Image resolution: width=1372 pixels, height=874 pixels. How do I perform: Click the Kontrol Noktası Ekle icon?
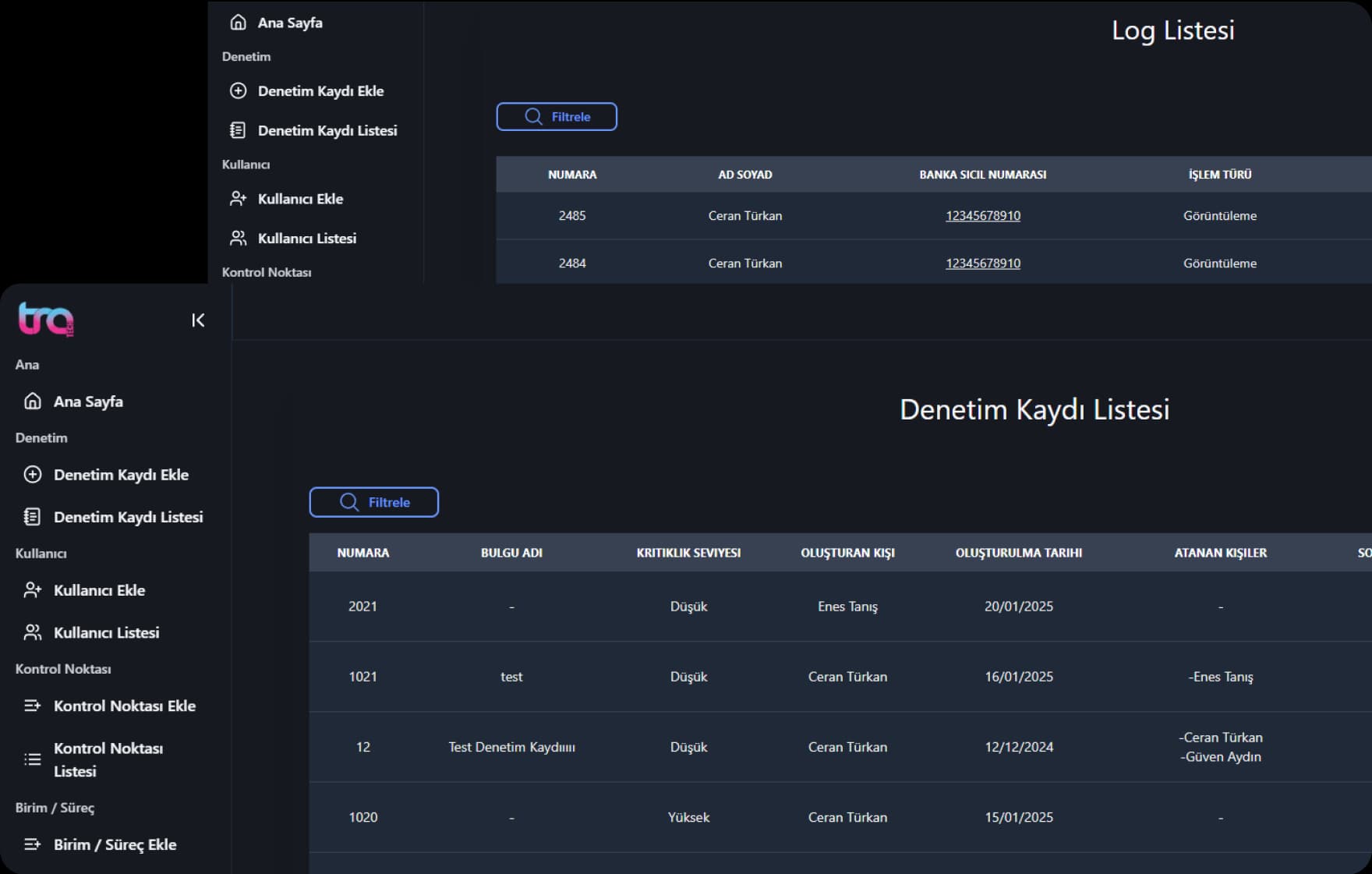coord(33,706)
